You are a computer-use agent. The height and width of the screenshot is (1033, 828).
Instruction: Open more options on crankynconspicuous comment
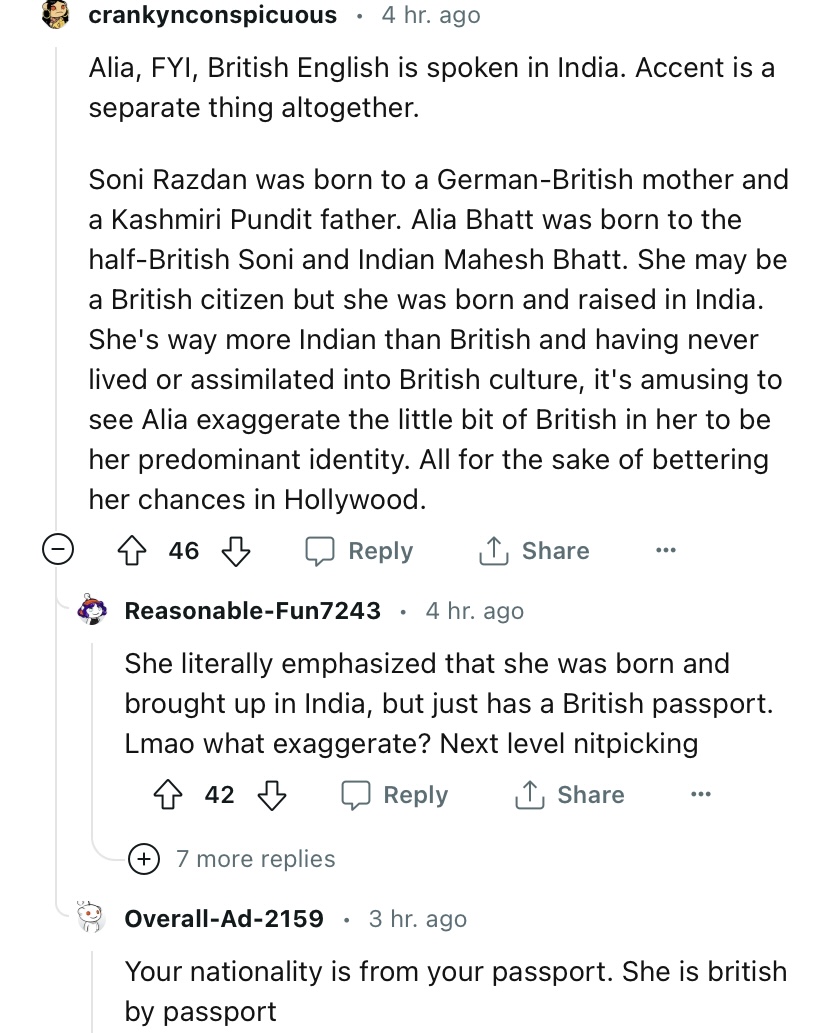click(x=666, y=551)
